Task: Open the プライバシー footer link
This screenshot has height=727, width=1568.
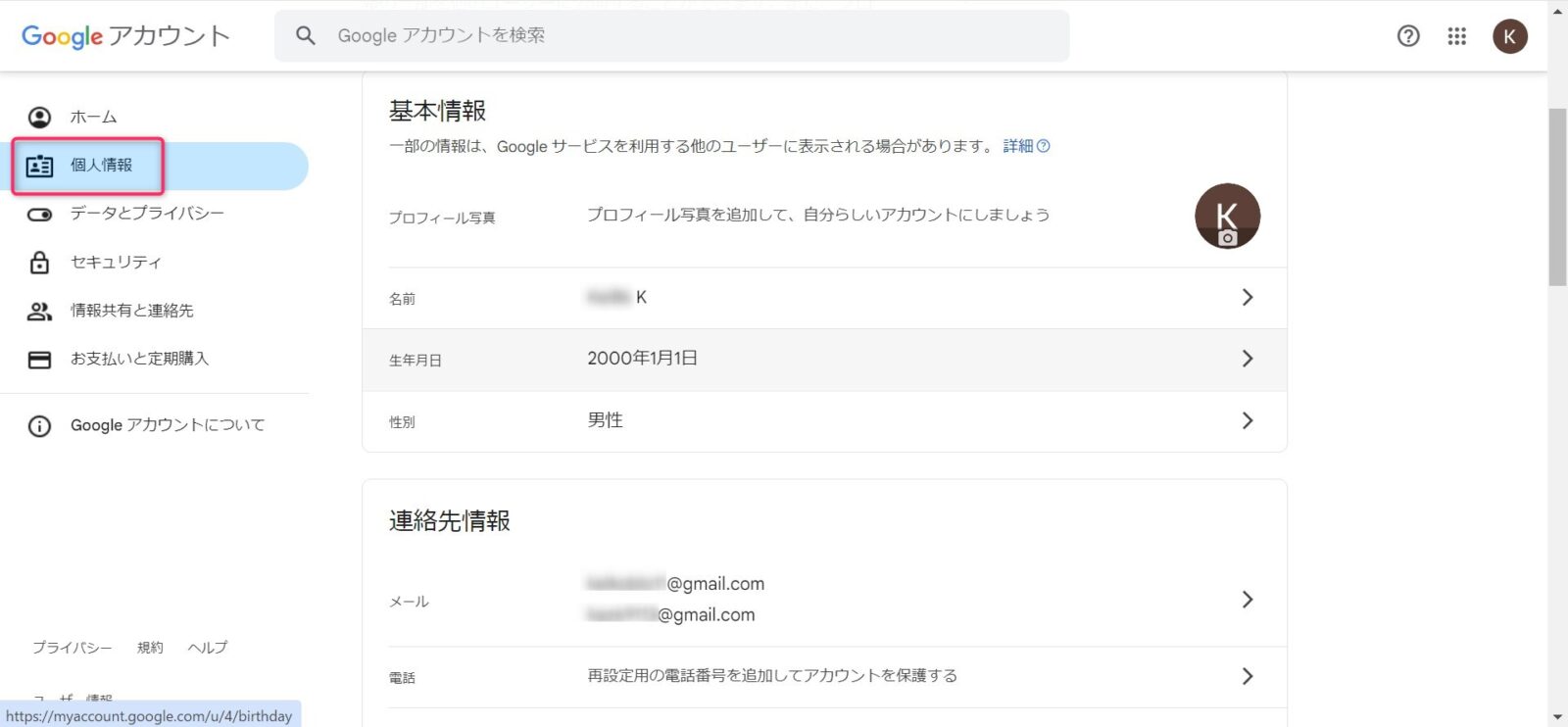Action: coord(72,648)
